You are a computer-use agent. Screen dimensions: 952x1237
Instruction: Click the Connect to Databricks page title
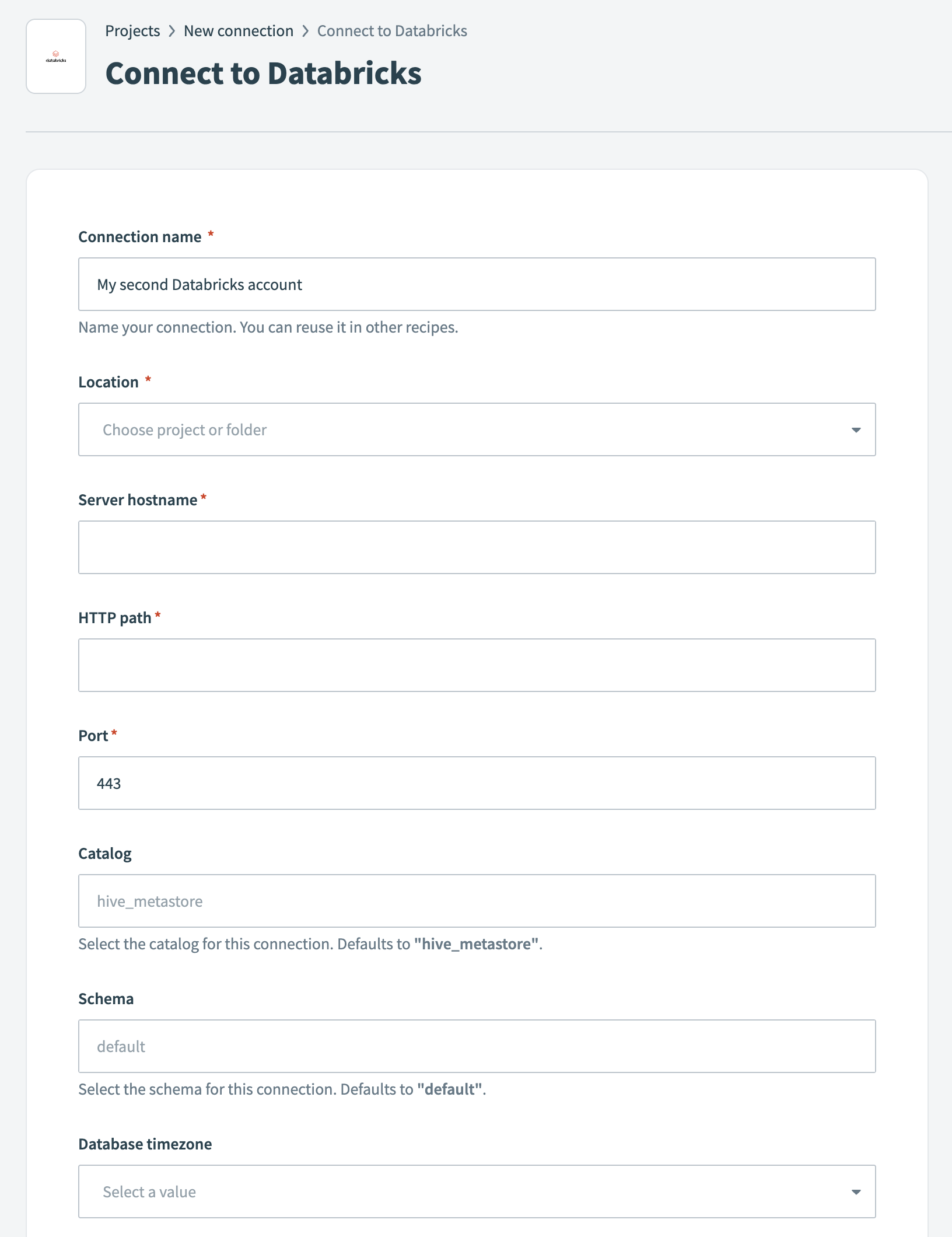click(264, 72)
